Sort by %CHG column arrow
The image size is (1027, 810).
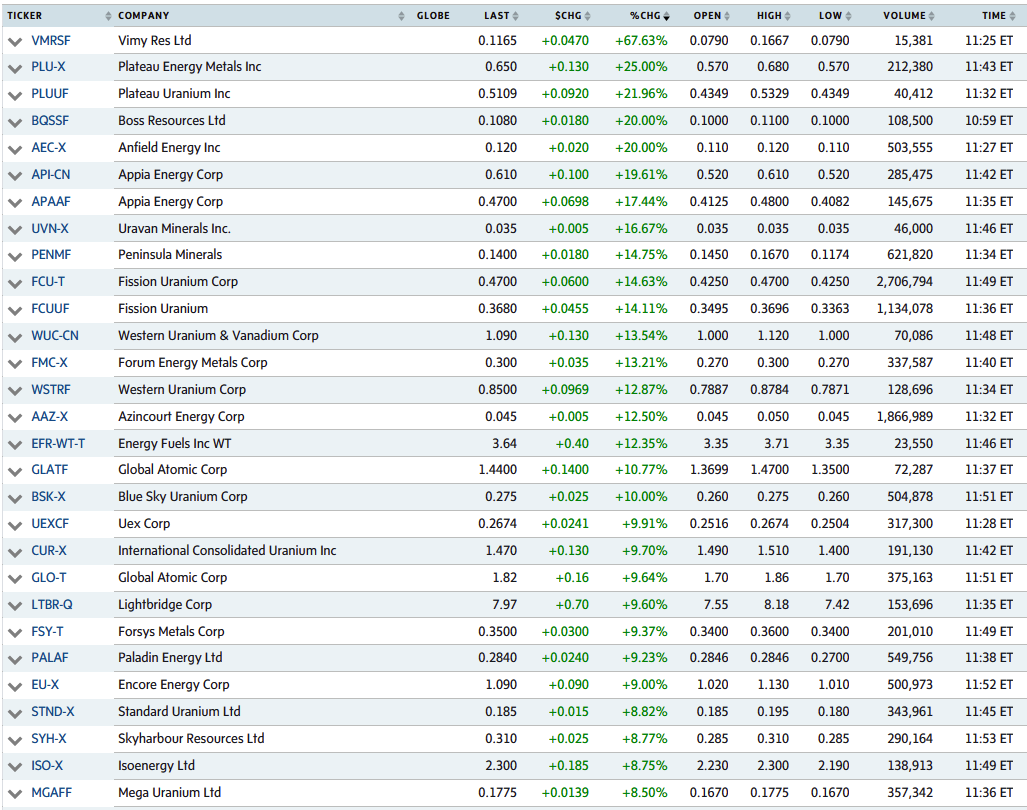click(x=667, y=16)
